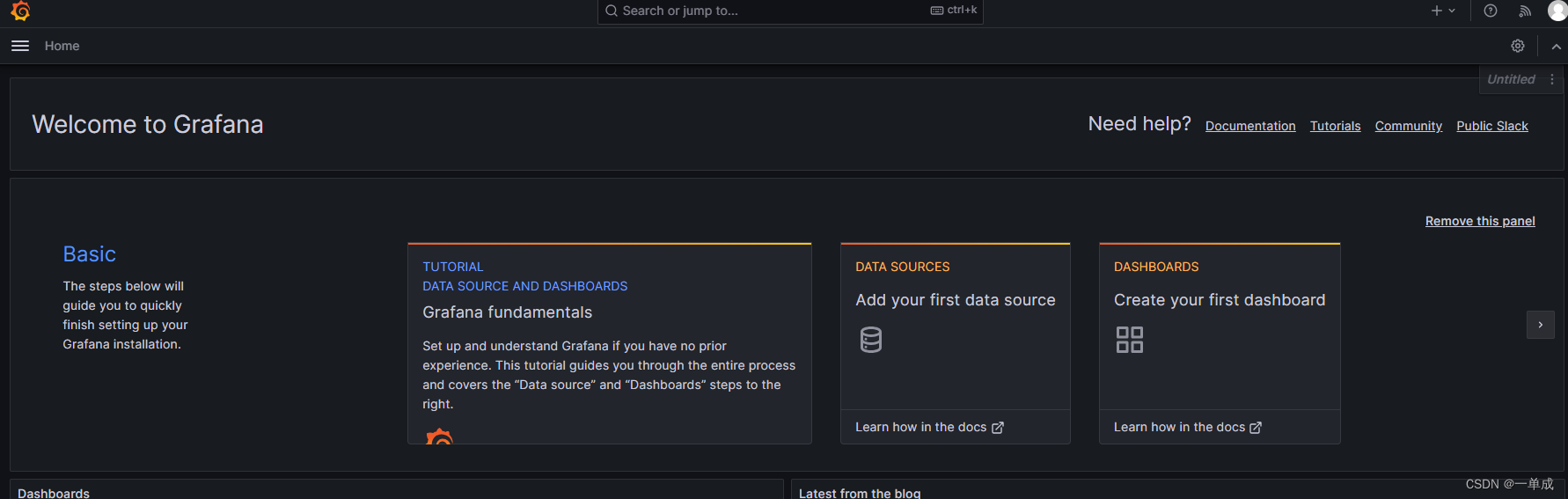The height and width of the screenshot is (499, 1568).
Task: Click the dashboard grid icon
Action: 1130,340
